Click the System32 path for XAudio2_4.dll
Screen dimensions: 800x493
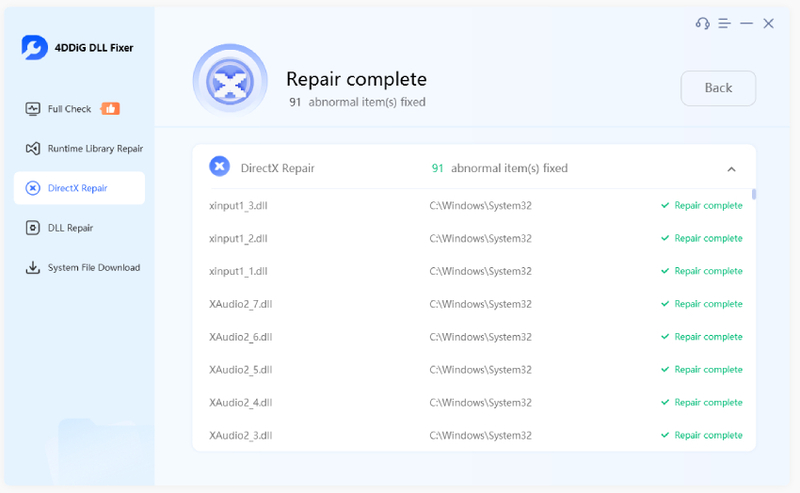(x=480, y=403)
